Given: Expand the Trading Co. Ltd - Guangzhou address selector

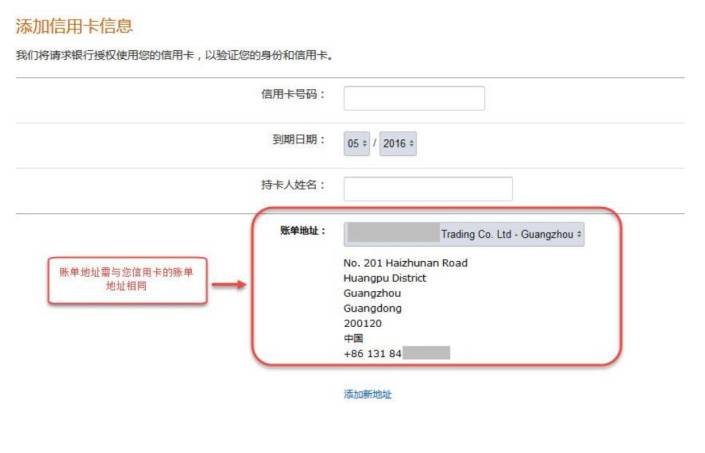Looking at the screenshot, I should pyautogui.click(x=464, y=234).
